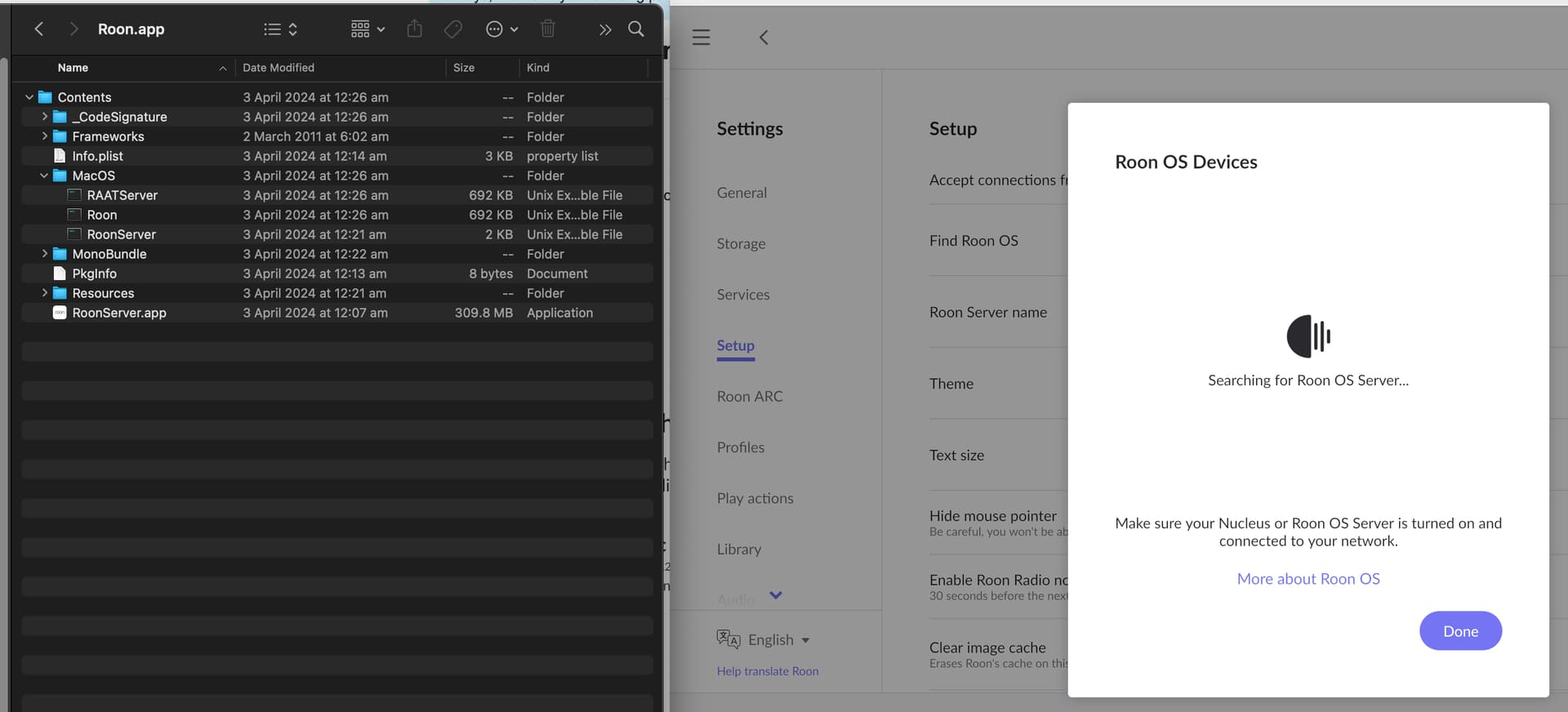Select MonoBundle folder icon
Screen dimensions: 1568x712
click(x=60, y=254)
